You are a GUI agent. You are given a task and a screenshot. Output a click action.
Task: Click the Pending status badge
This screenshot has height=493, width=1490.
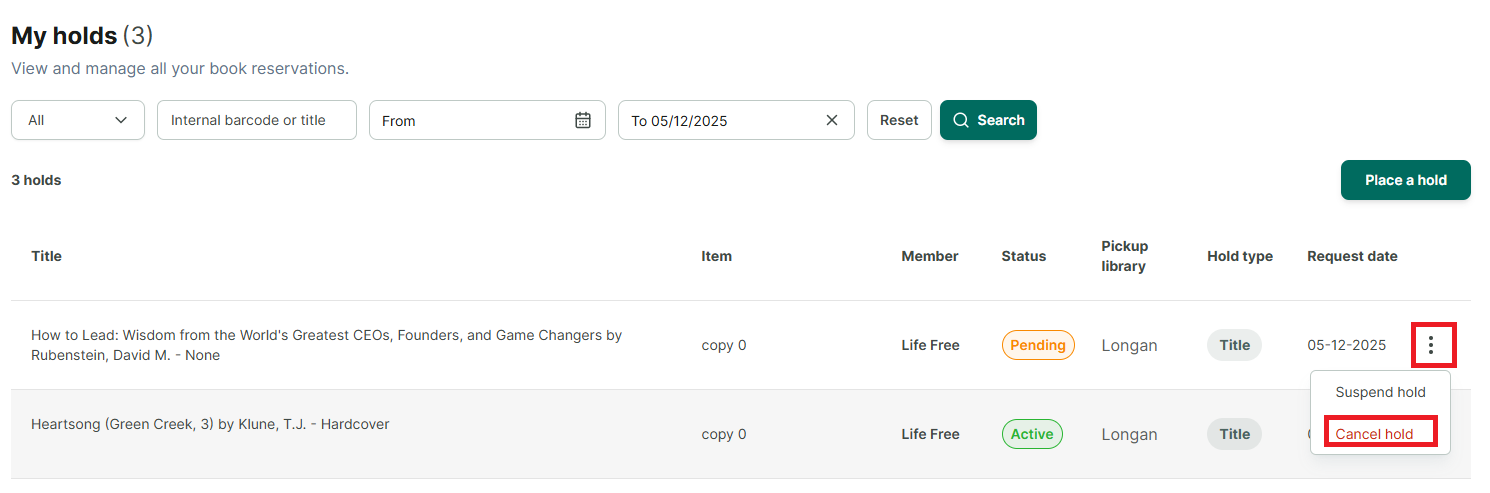(x=1038, y=345)
